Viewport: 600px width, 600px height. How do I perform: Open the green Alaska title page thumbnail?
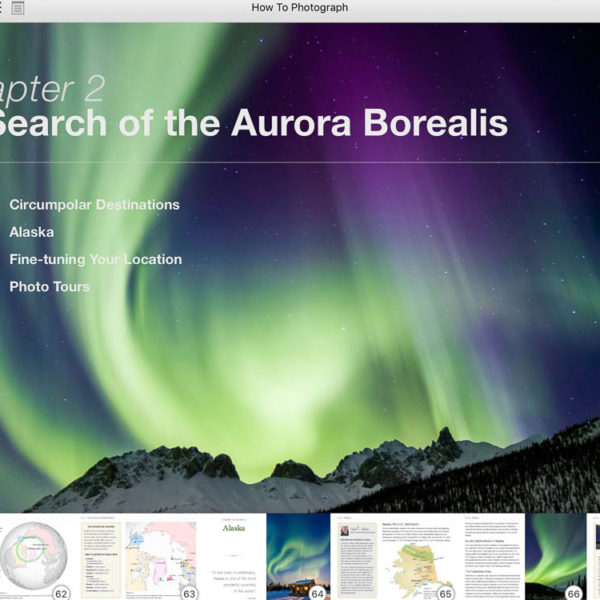point(233,556)
